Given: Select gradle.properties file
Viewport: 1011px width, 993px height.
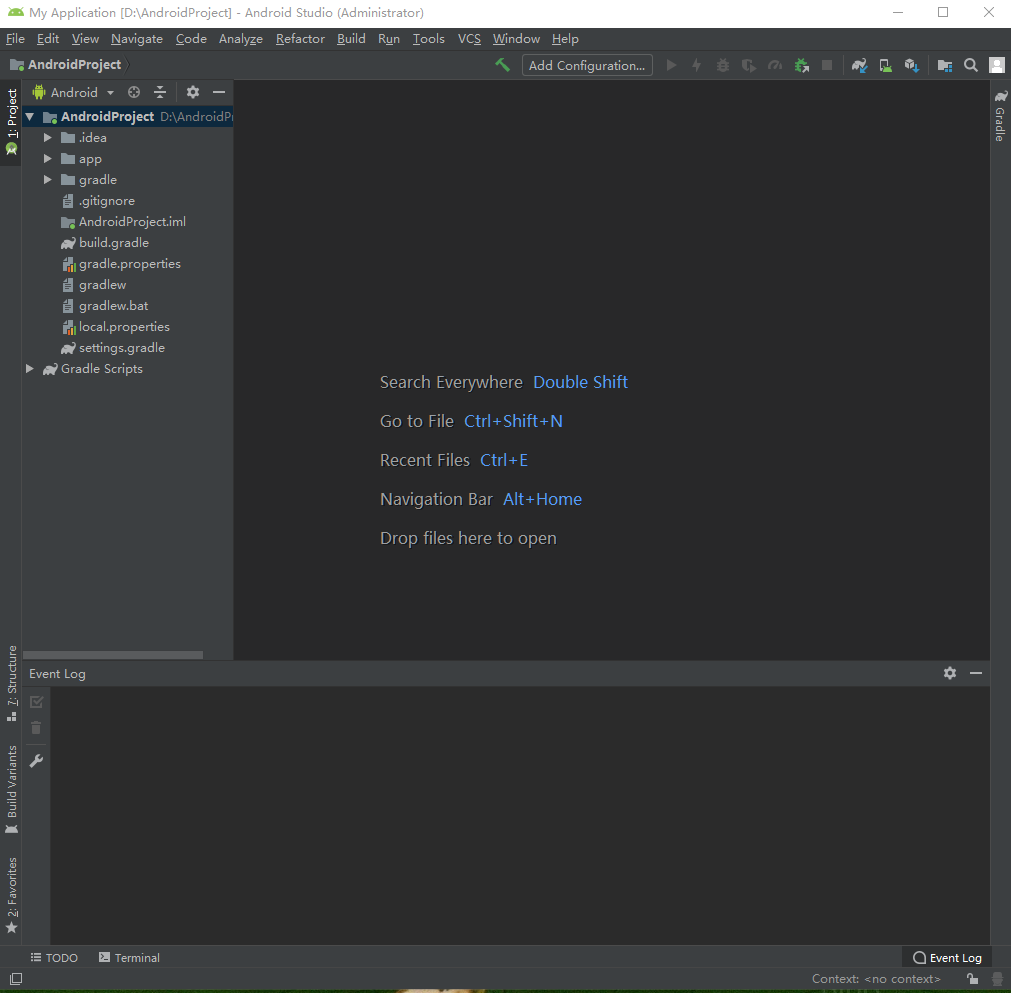Looking at the screenshot, I should tap(129, 264).
